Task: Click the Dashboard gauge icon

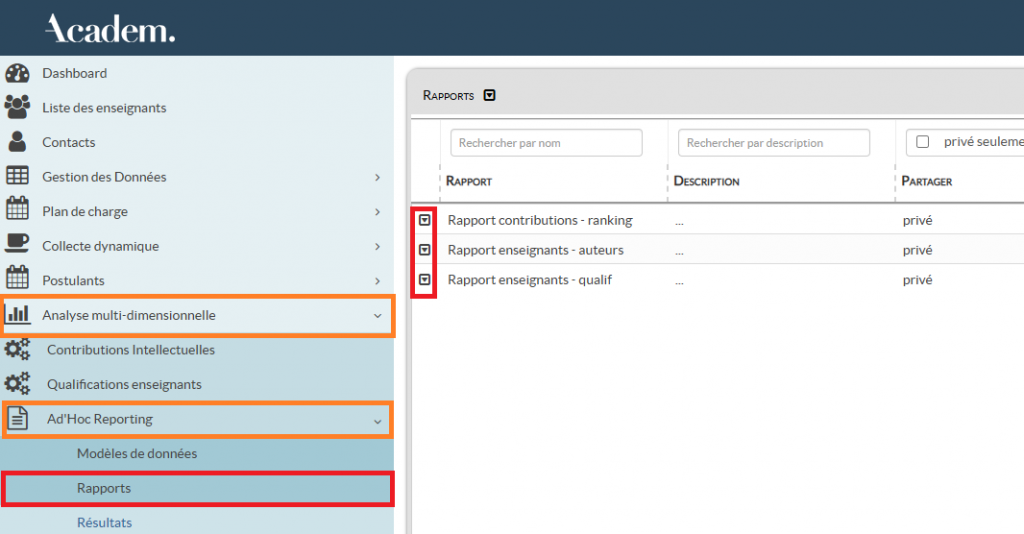Action: (17, 73)
